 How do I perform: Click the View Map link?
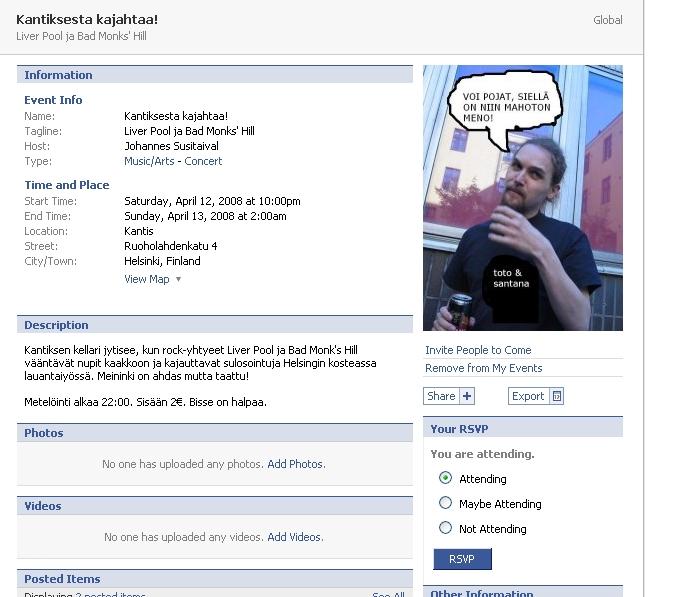click(x=146, y=279)
